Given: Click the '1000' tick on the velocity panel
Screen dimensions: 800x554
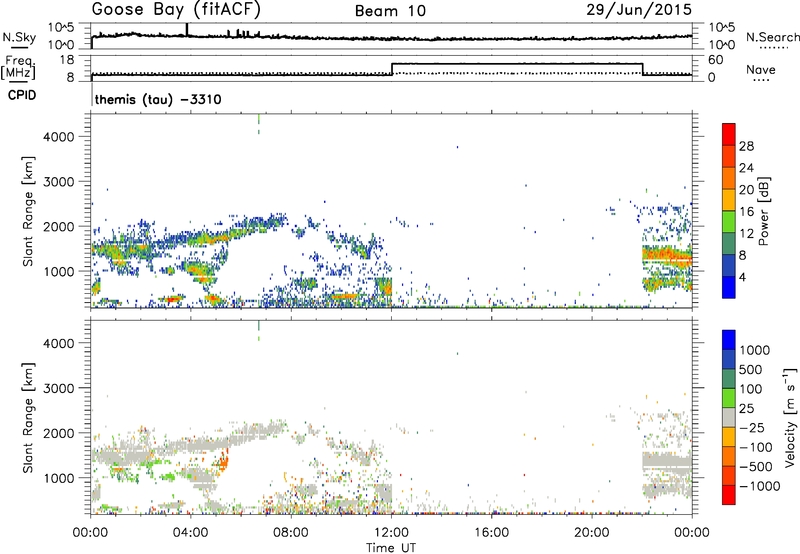Looking at the screenshot, I should (x=59, y=478).
